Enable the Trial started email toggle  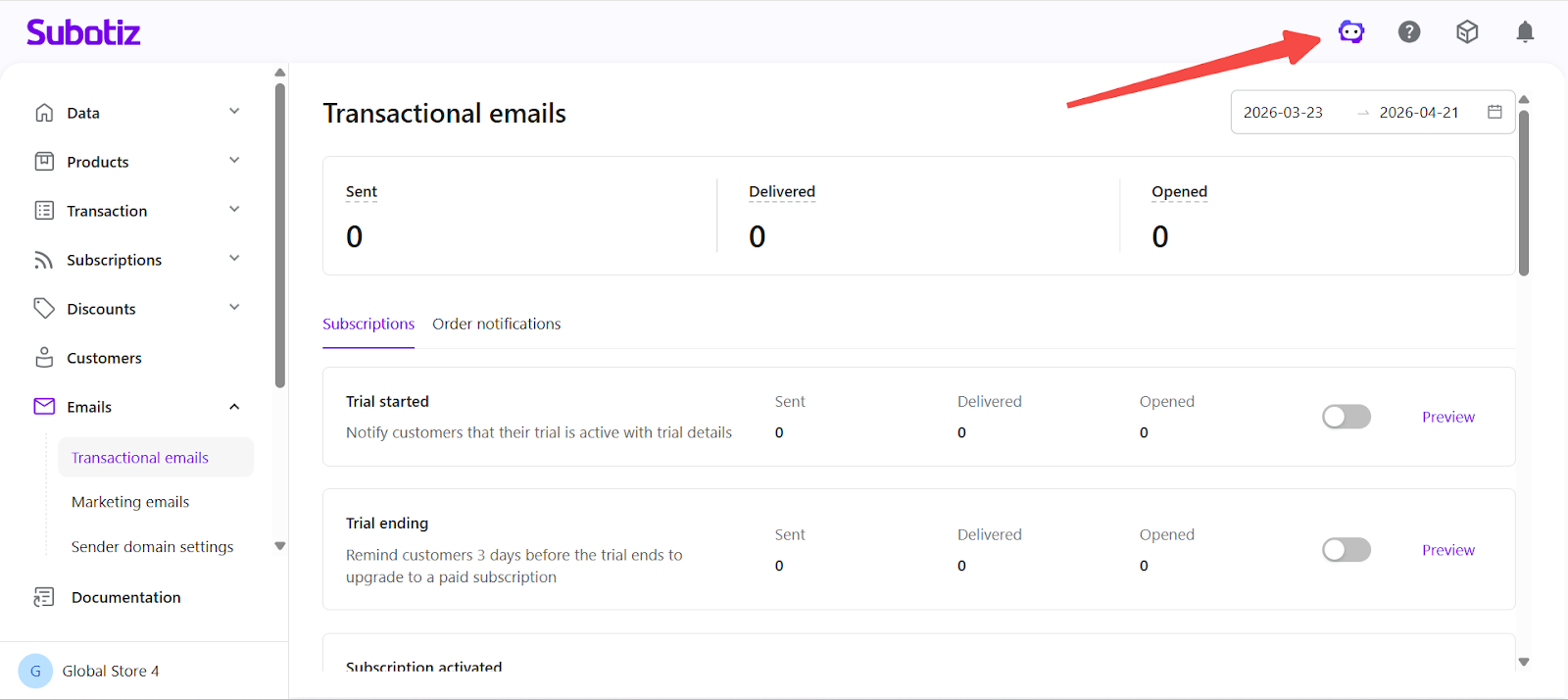[x=1346, y=417]
